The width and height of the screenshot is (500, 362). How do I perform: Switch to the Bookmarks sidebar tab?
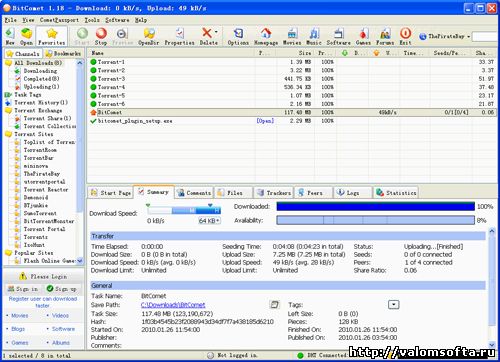[x=63, y=53]
